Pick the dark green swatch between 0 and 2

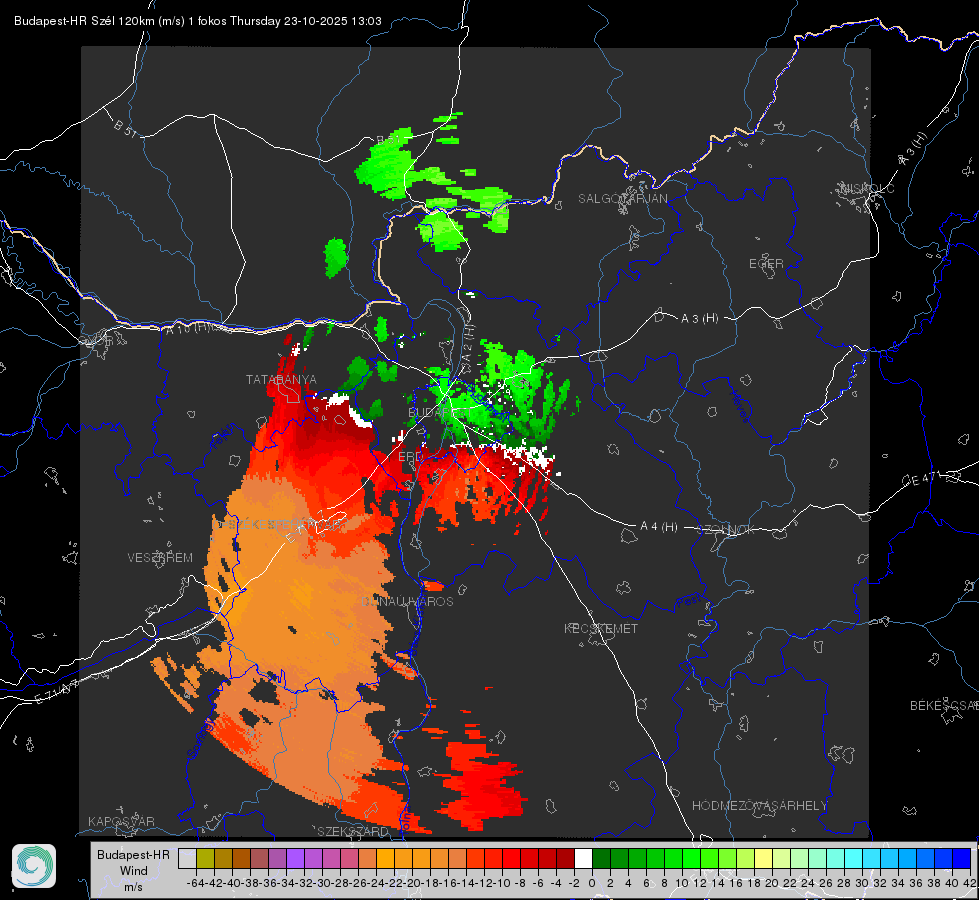click(x=601, y=859)
